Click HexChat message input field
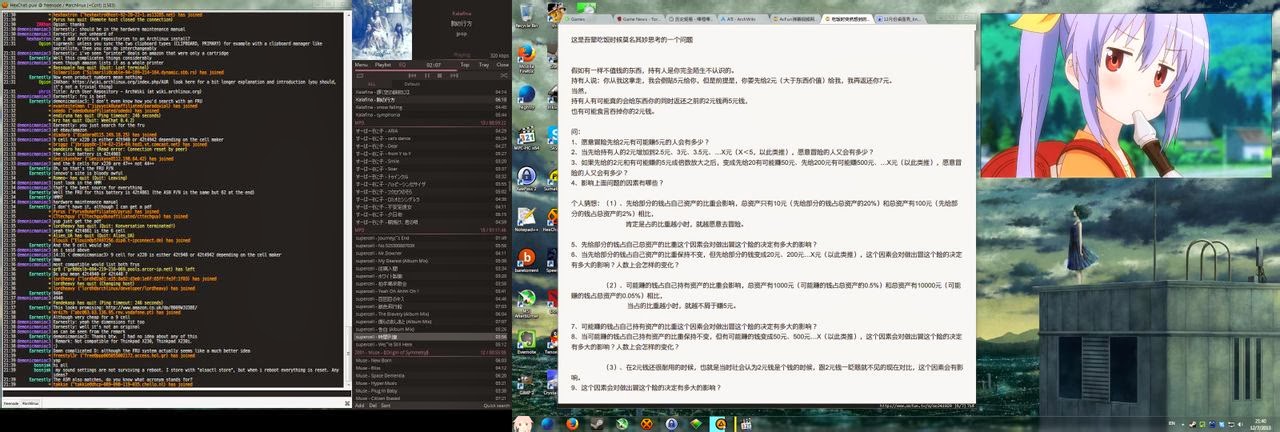 pyautogui.click(x=175, y=395)
